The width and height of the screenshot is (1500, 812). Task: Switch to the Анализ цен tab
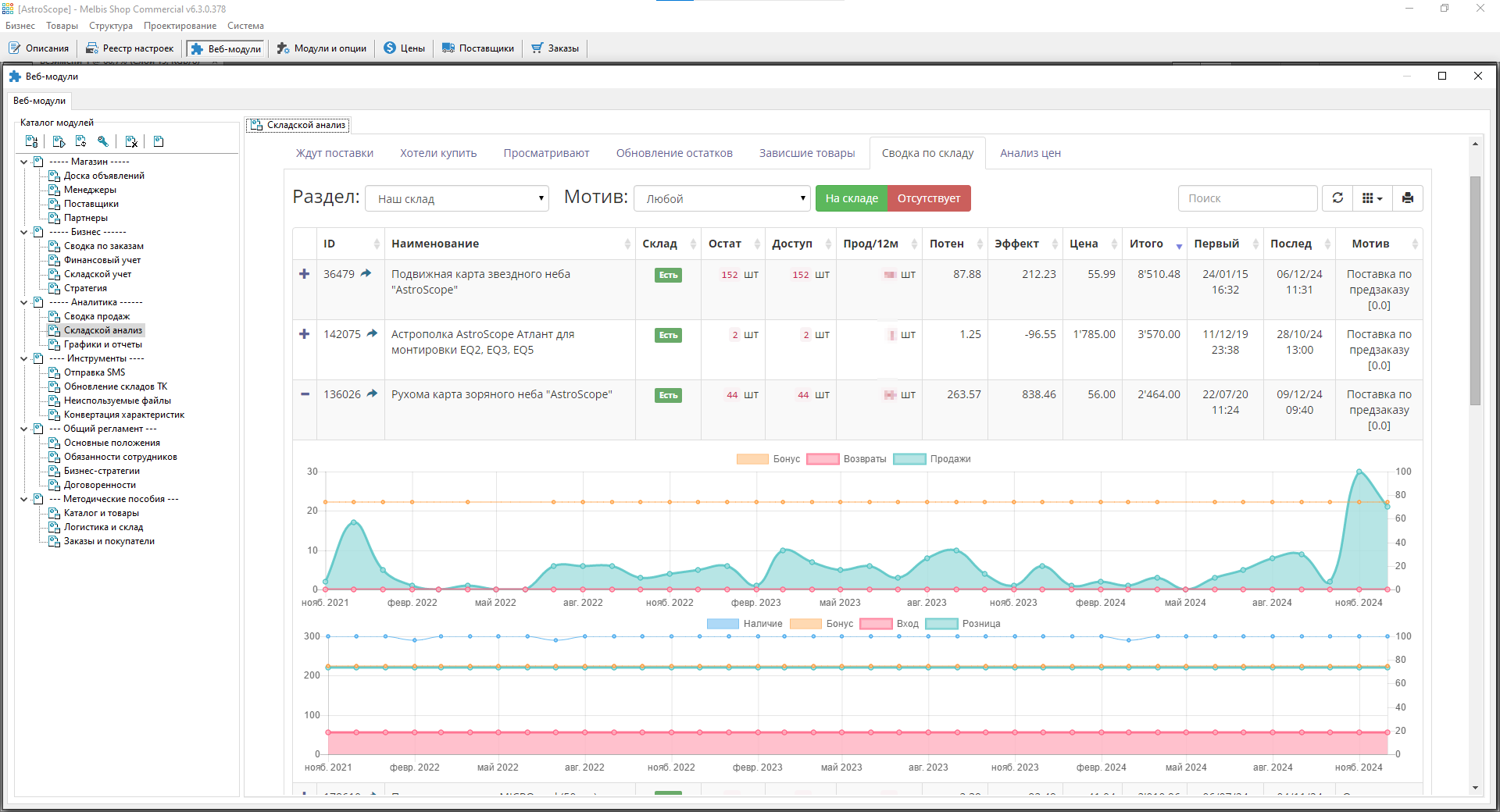(1030, 153)
